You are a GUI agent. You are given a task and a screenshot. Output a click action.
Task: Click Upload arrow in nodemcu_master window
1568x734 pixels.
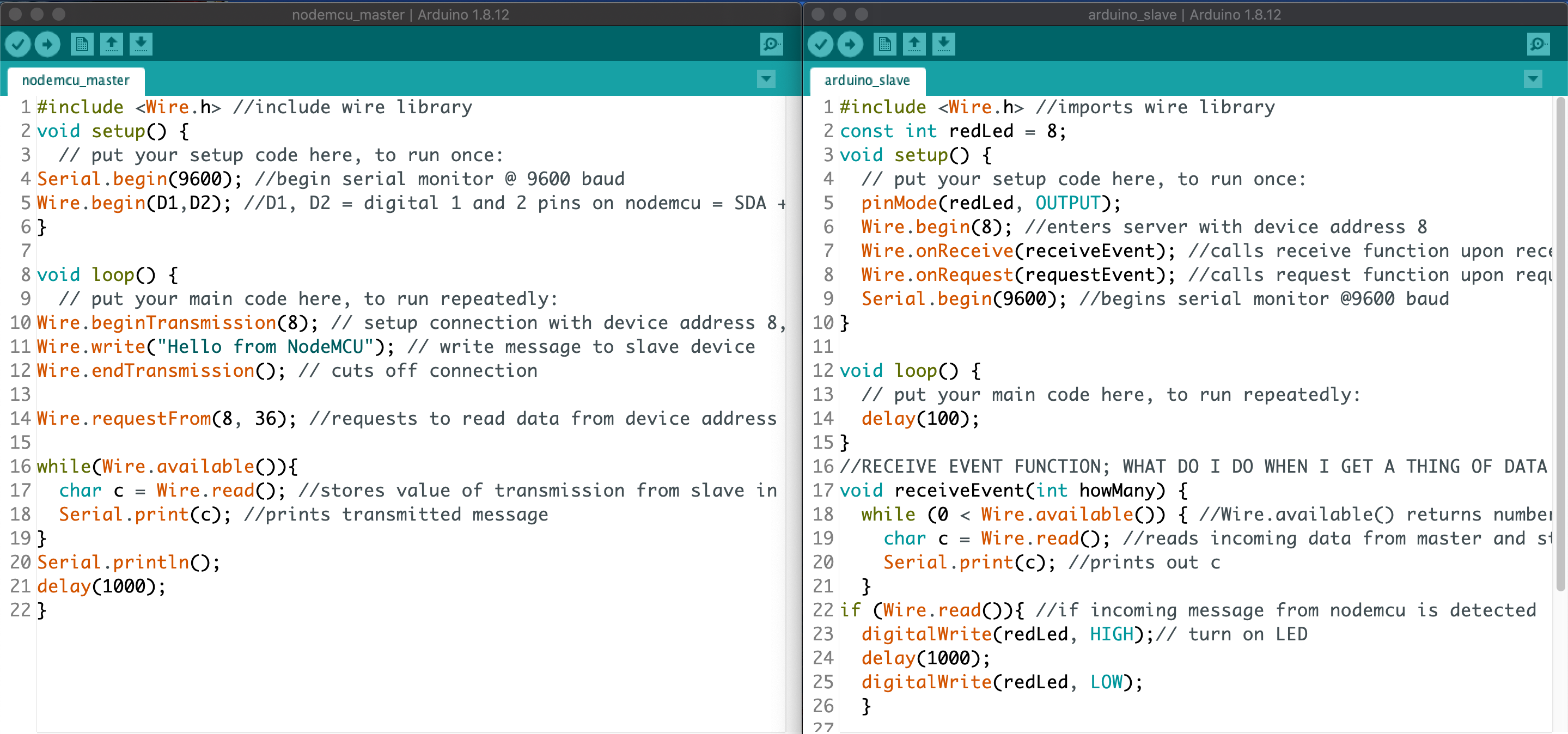click(x=47, y=44)
